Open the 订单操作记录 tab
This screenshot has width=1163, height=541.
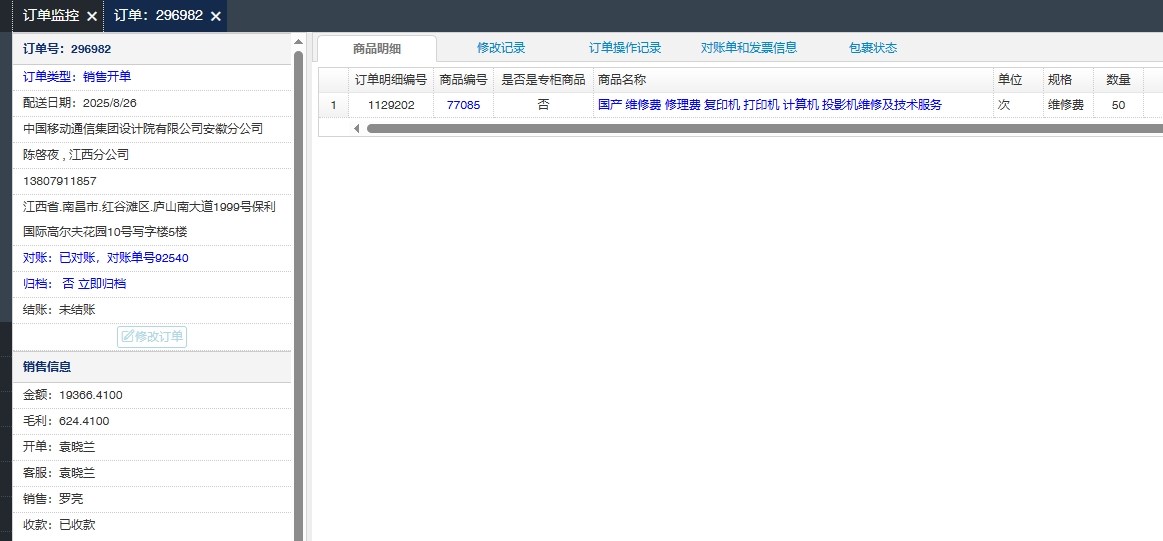coord(625,48)
